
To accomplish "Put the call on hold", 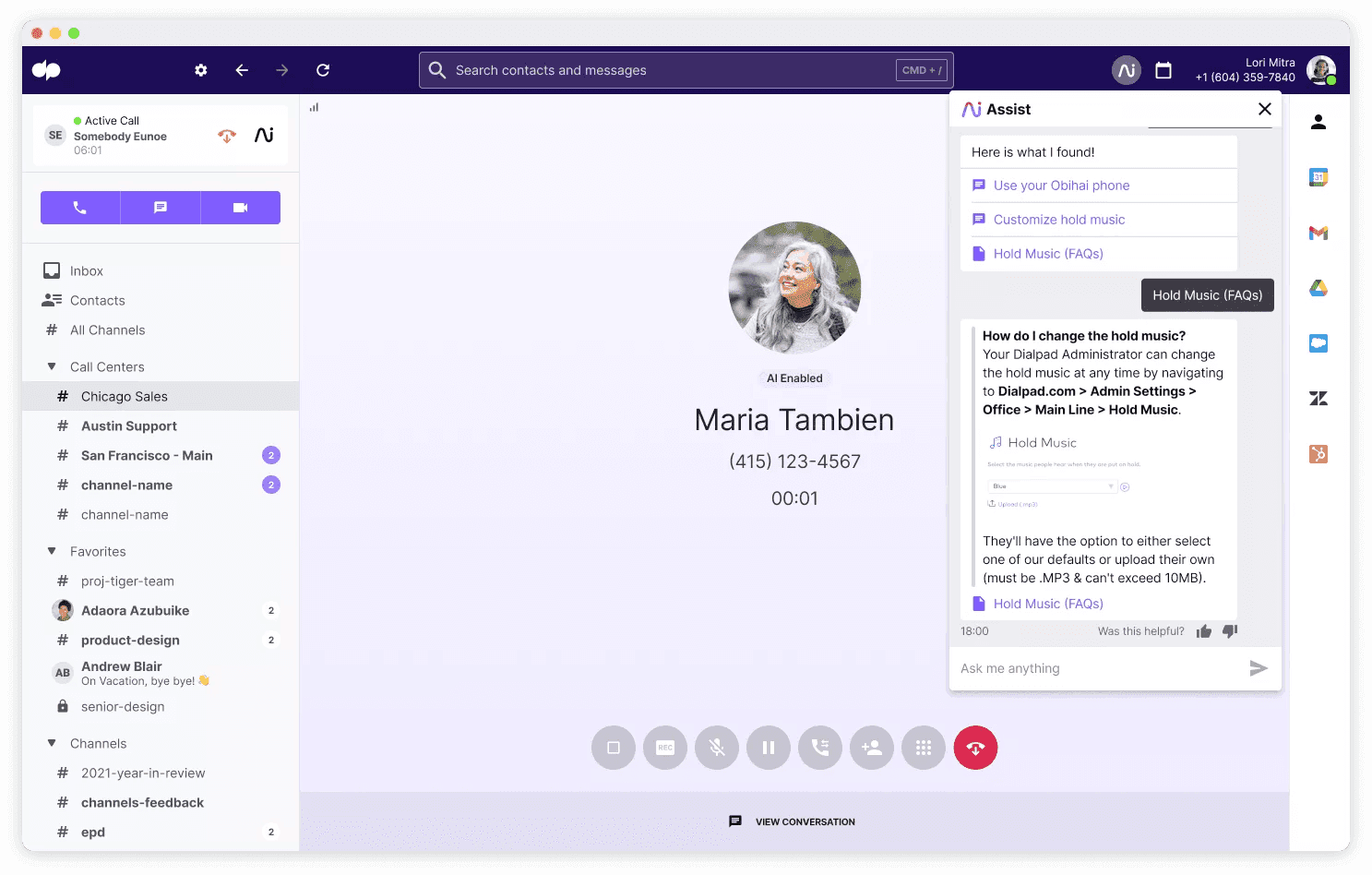I will (x=769, y=748).
